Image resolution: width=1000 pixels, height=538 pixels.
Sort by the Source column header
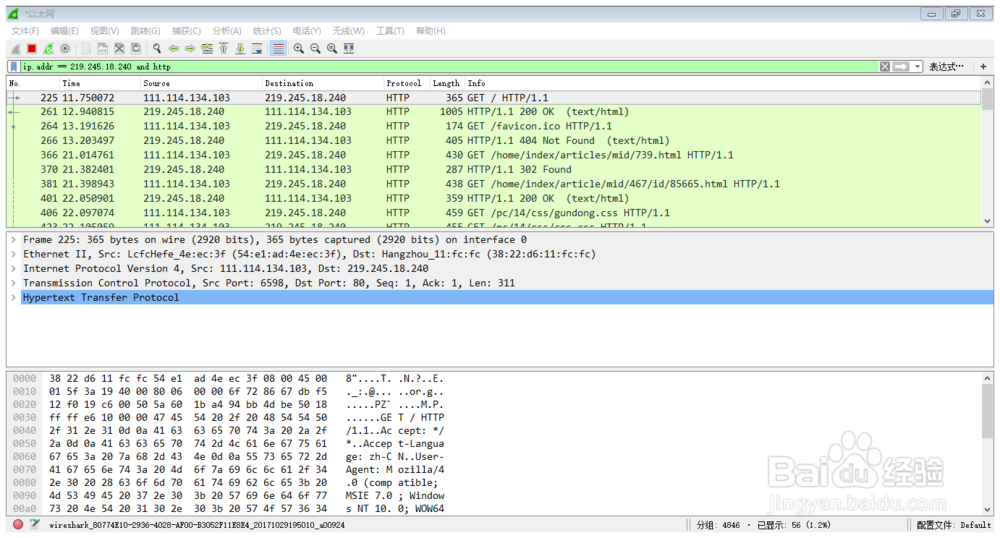coord(202,84)
